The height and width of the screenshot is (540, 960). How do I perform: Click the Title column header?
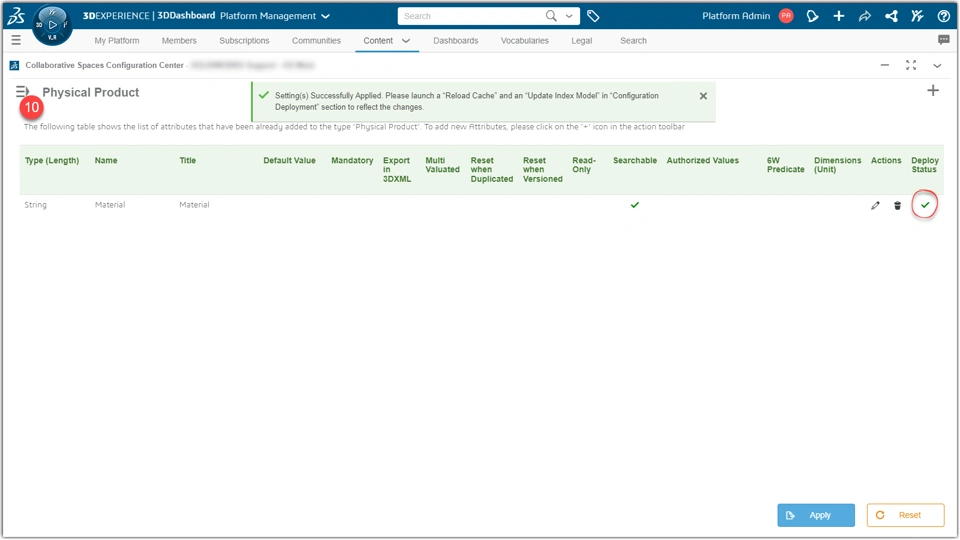[x=187, y=160]
